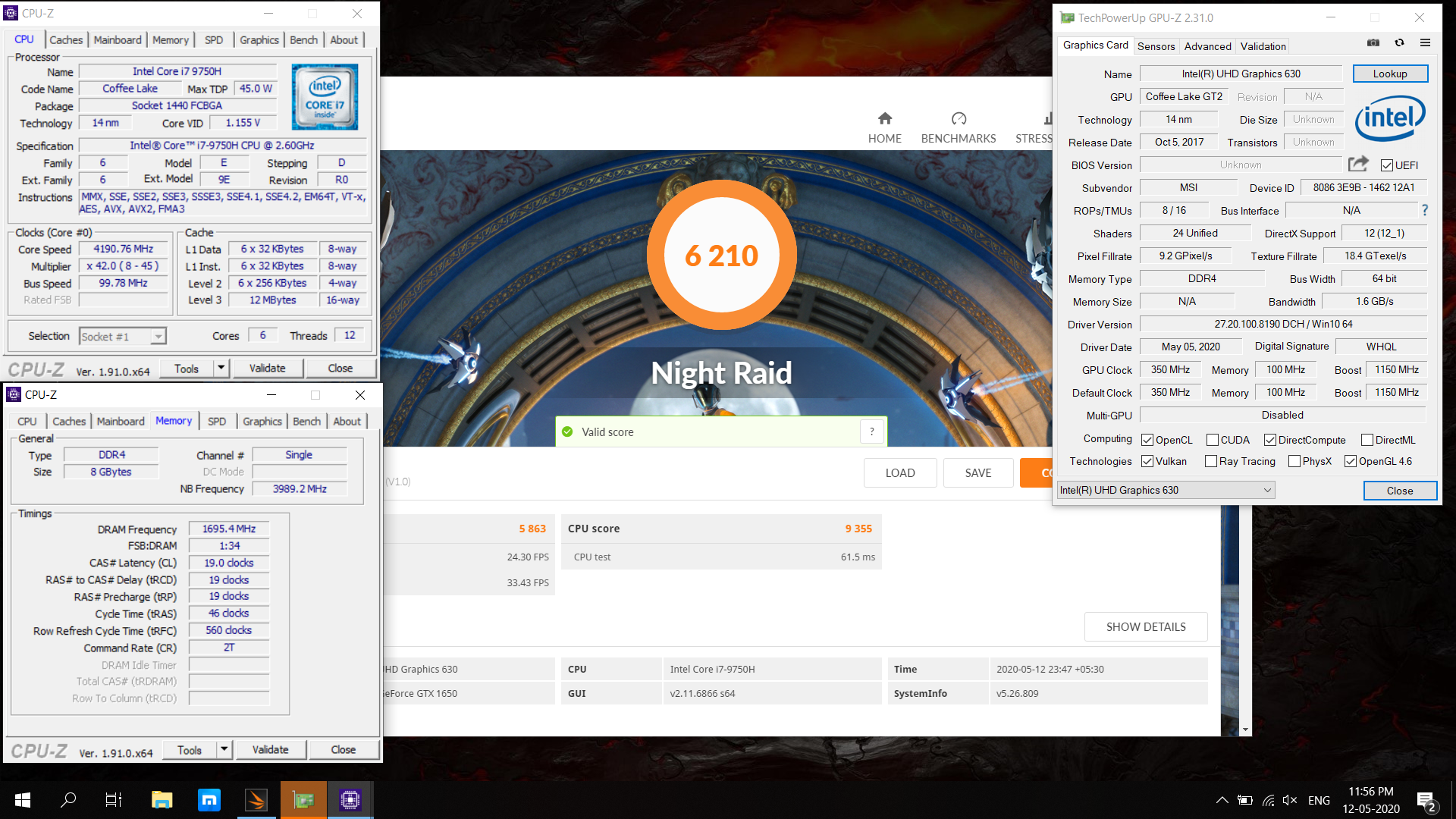
Task: Toggle DirectCompute checkbox
Action: [1270, 440]
